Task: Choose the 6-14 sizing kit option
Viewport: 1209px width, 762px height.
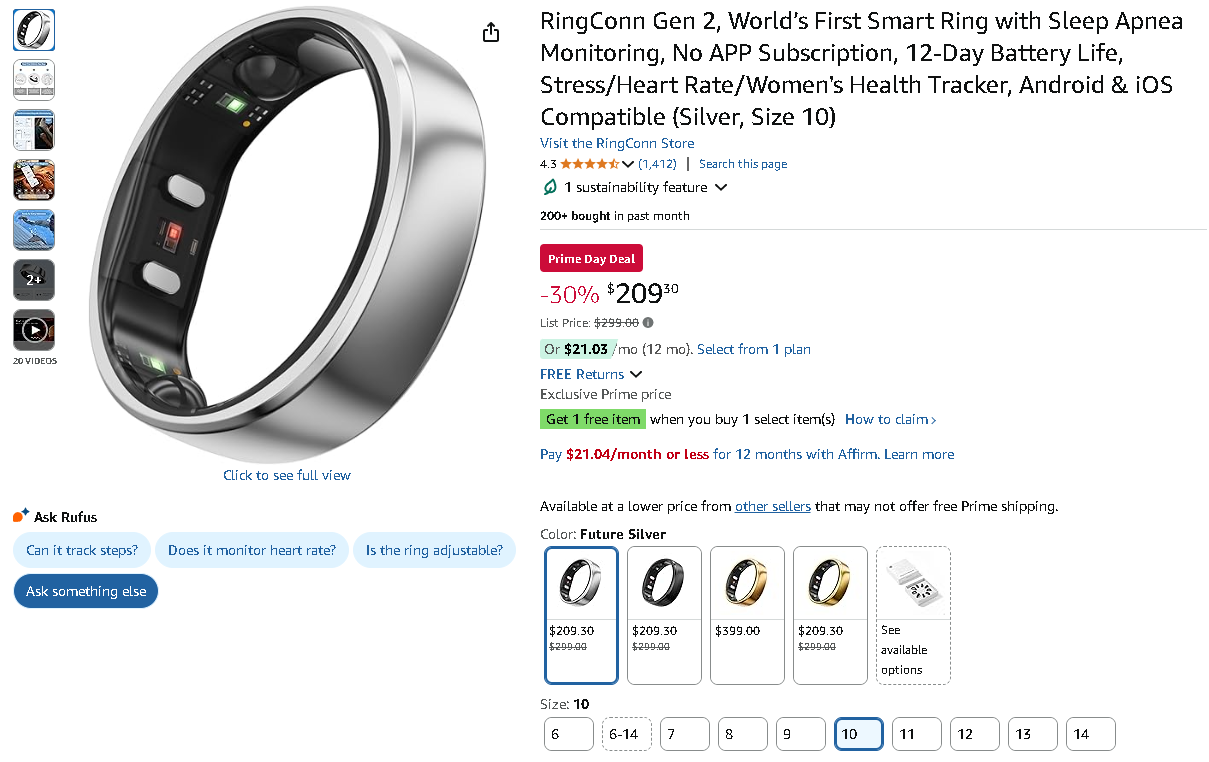Action: tap(626, 734)
